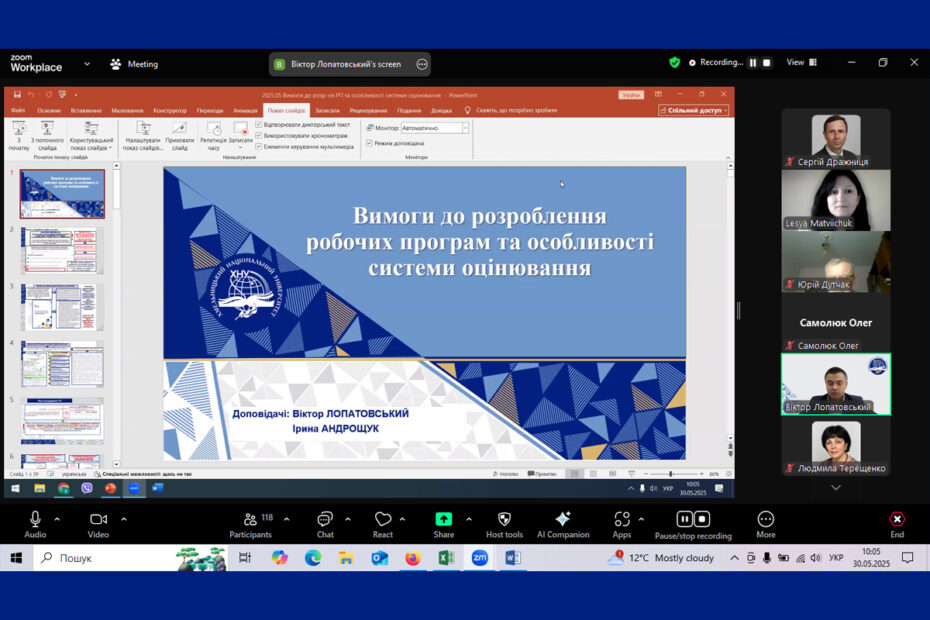This screenshot has width=930, height=620.
Task: Click the PowerPoint Save icon
Action: [x=17, y=94]
